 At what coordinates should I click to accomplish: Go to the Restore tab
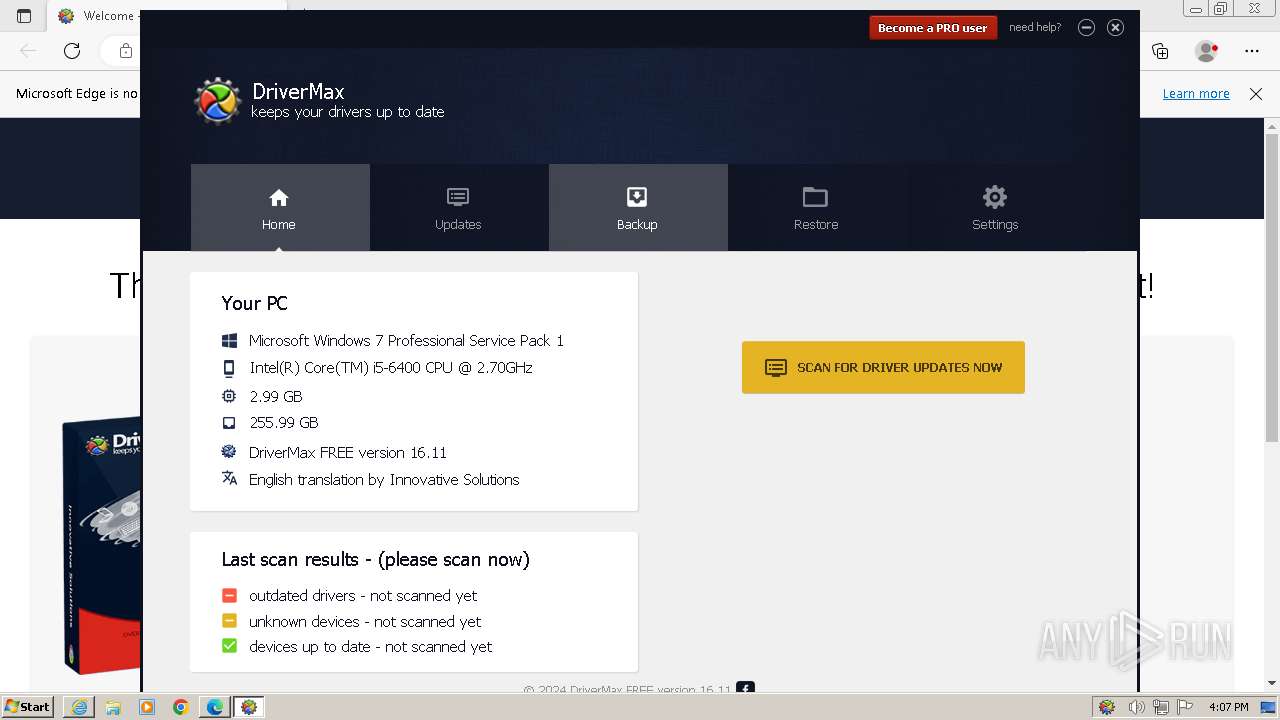[x=816, y=207]
